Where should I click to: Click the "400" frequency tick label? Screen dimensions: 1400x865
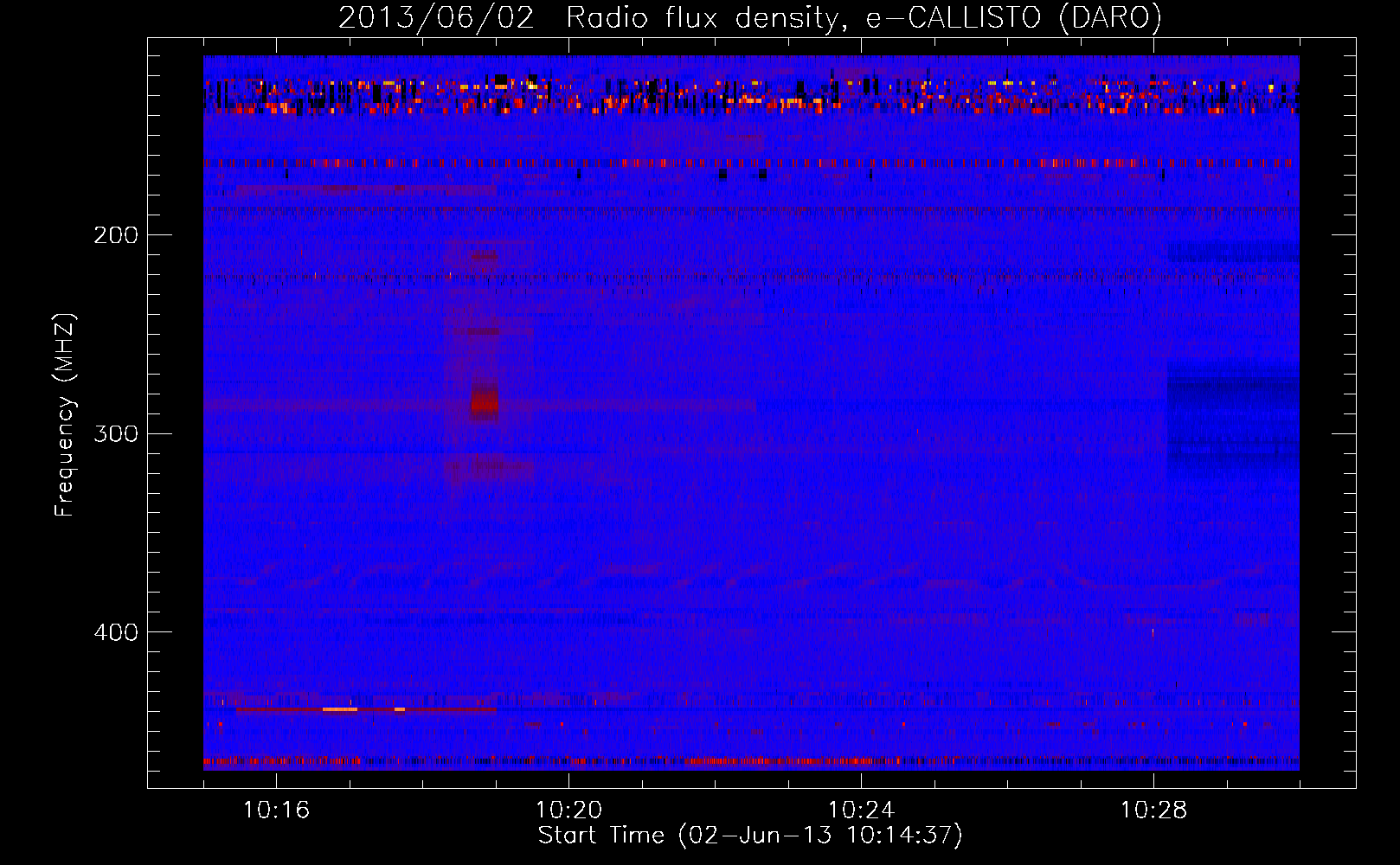tap(116, 632)
